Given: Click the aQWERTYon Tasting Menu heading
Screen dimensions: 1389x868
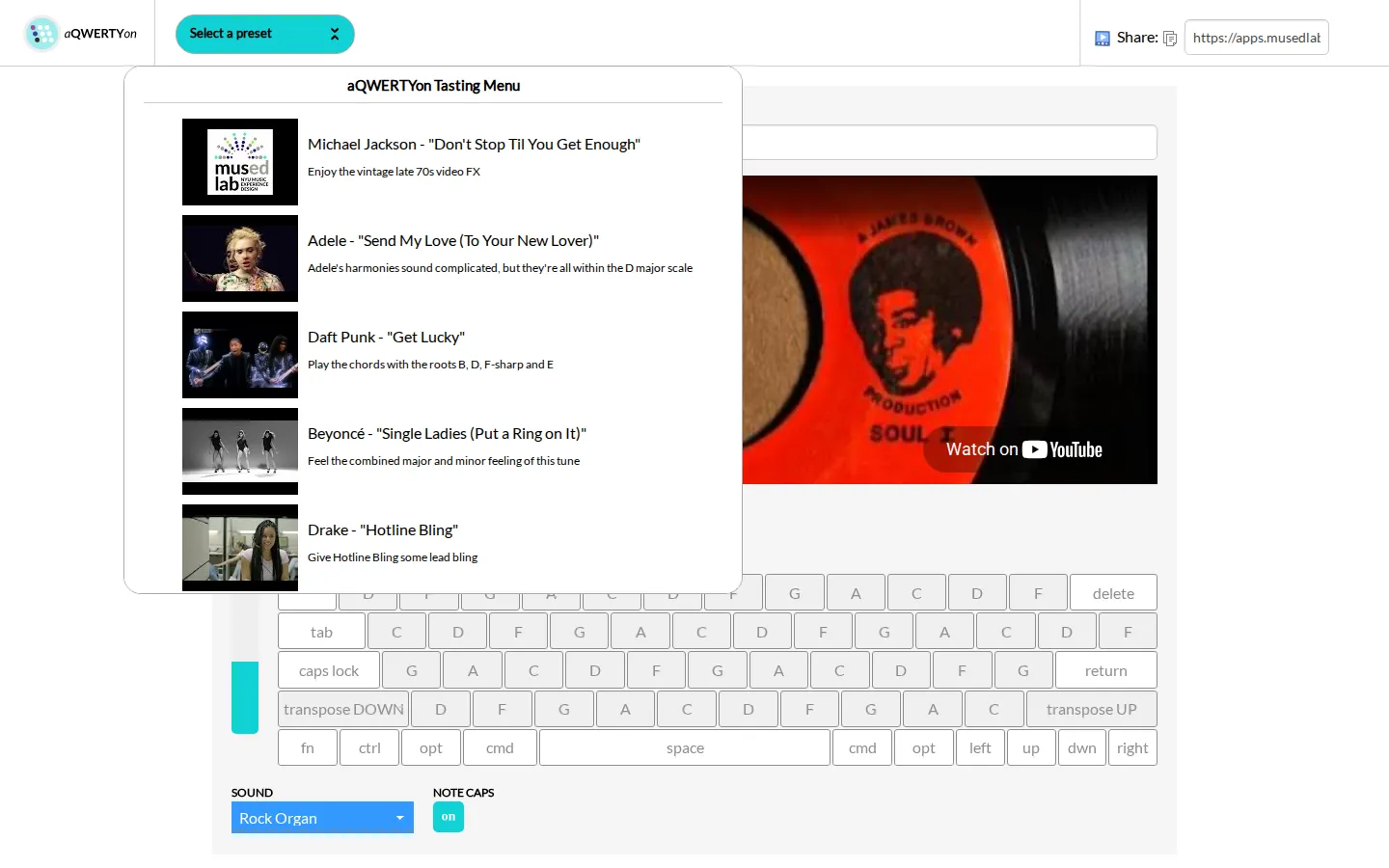Looking at the screenshot, I should click(x=433, y=86).
